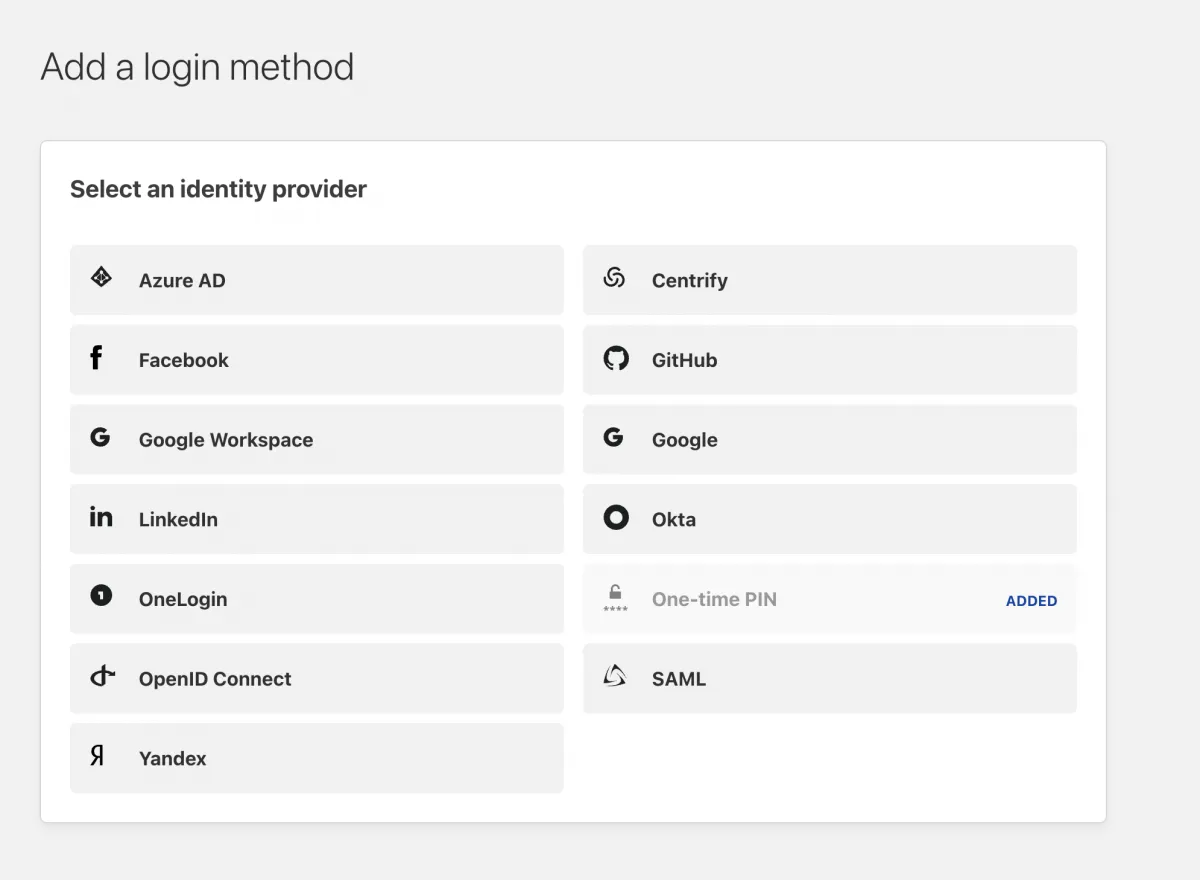This screenshot has height=880, width=1200.
Task: Select the Google provider label
Action: 685,441
